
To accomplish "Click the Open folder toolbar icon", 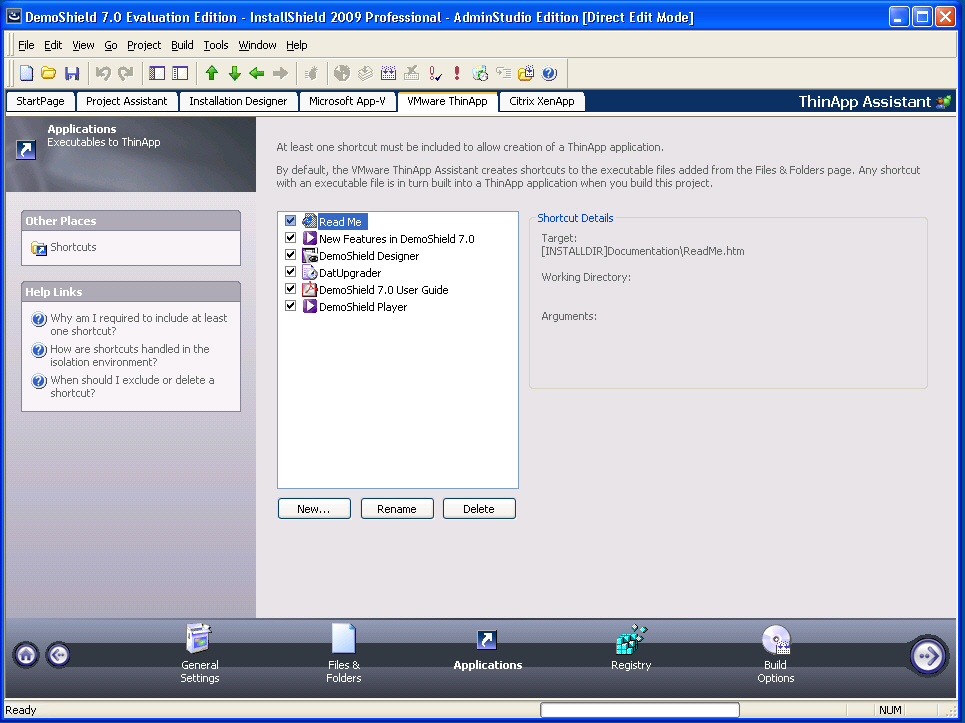I will pos(48,73).
